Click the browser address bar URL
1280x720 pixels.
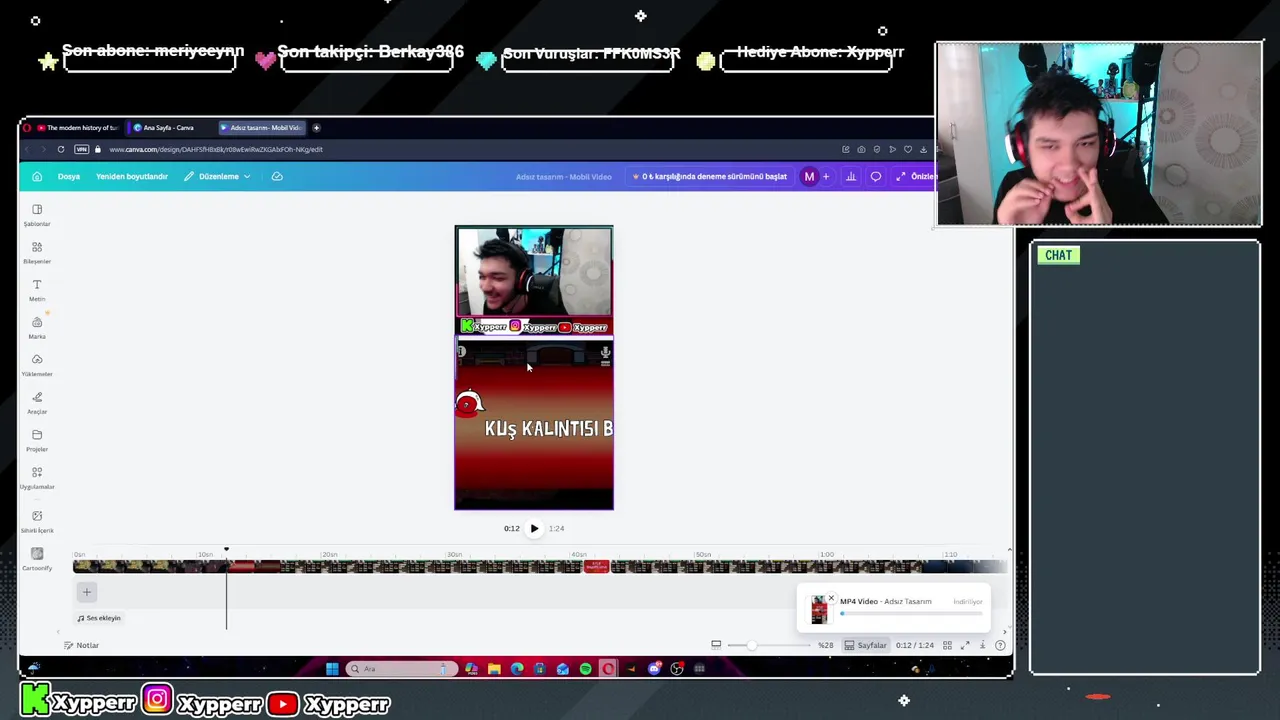point(216,149)
